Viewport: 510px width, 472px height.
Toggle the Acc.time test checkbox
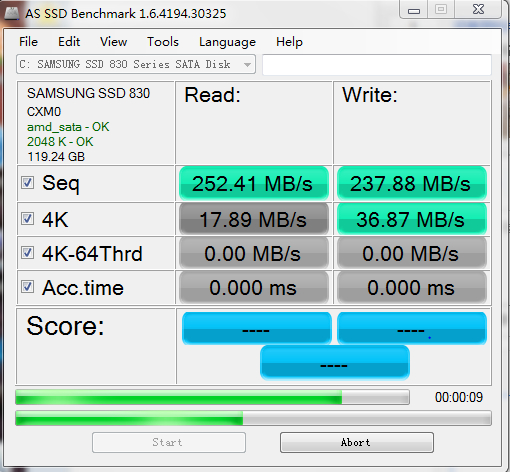coord(27,287)
